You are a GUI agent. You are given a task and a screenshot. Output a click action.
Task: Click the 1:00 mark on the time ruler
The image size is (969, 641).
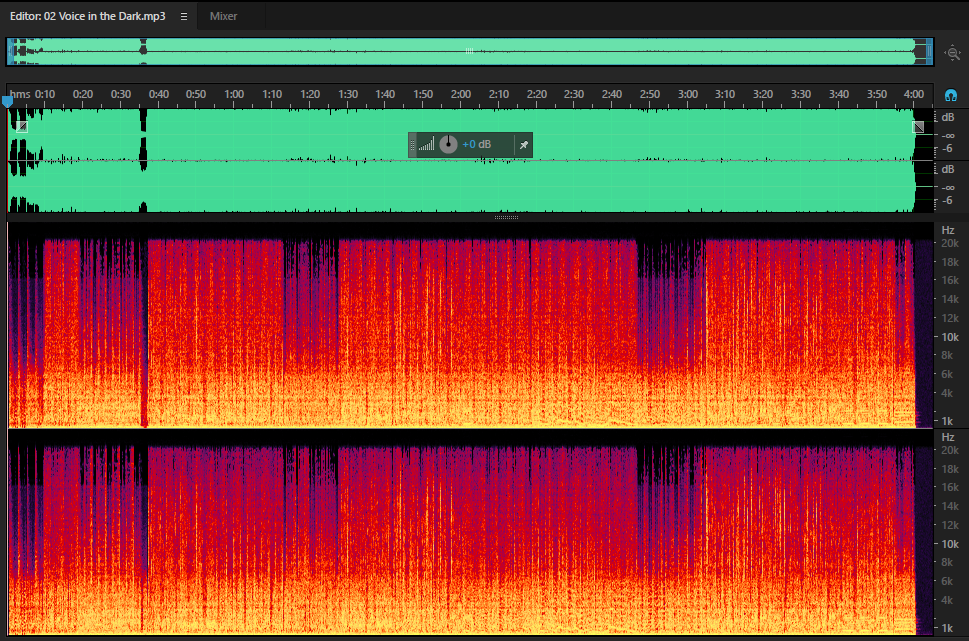(x=234, y=95)
